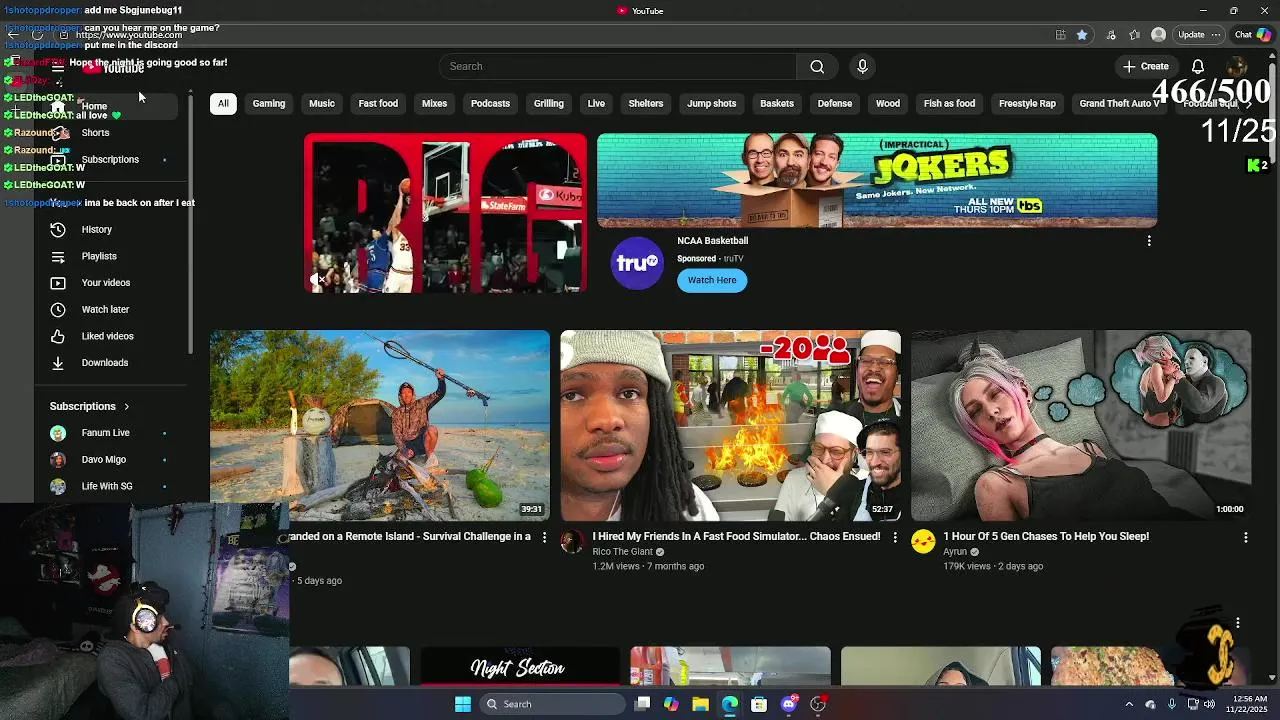
Task: Open the browser profile avatar icon
Action: click(1158, 34)
